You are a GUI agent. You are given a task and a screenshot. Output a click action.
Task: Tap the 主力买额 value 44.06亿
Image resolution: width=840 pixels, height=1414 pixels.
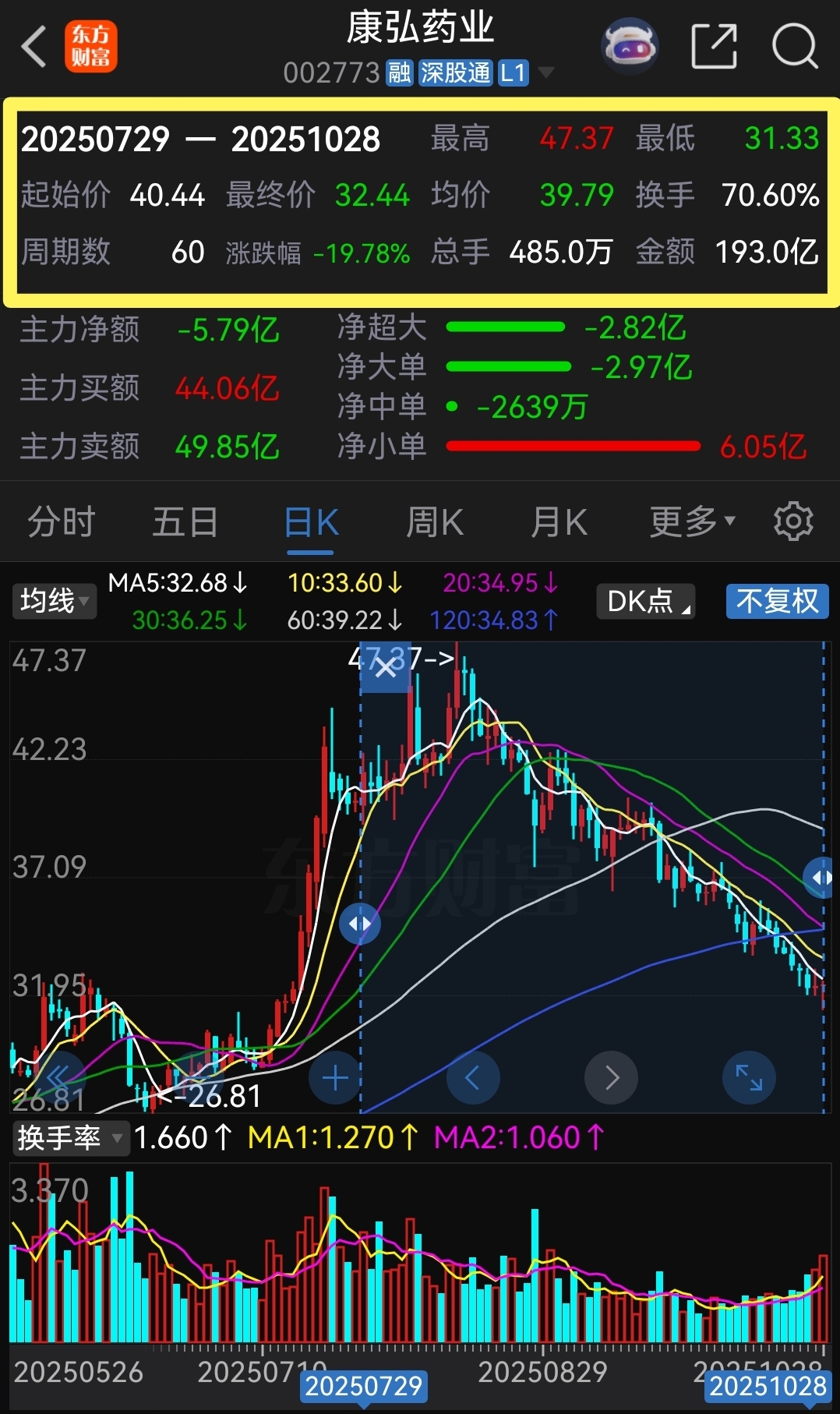click(228, 388)
